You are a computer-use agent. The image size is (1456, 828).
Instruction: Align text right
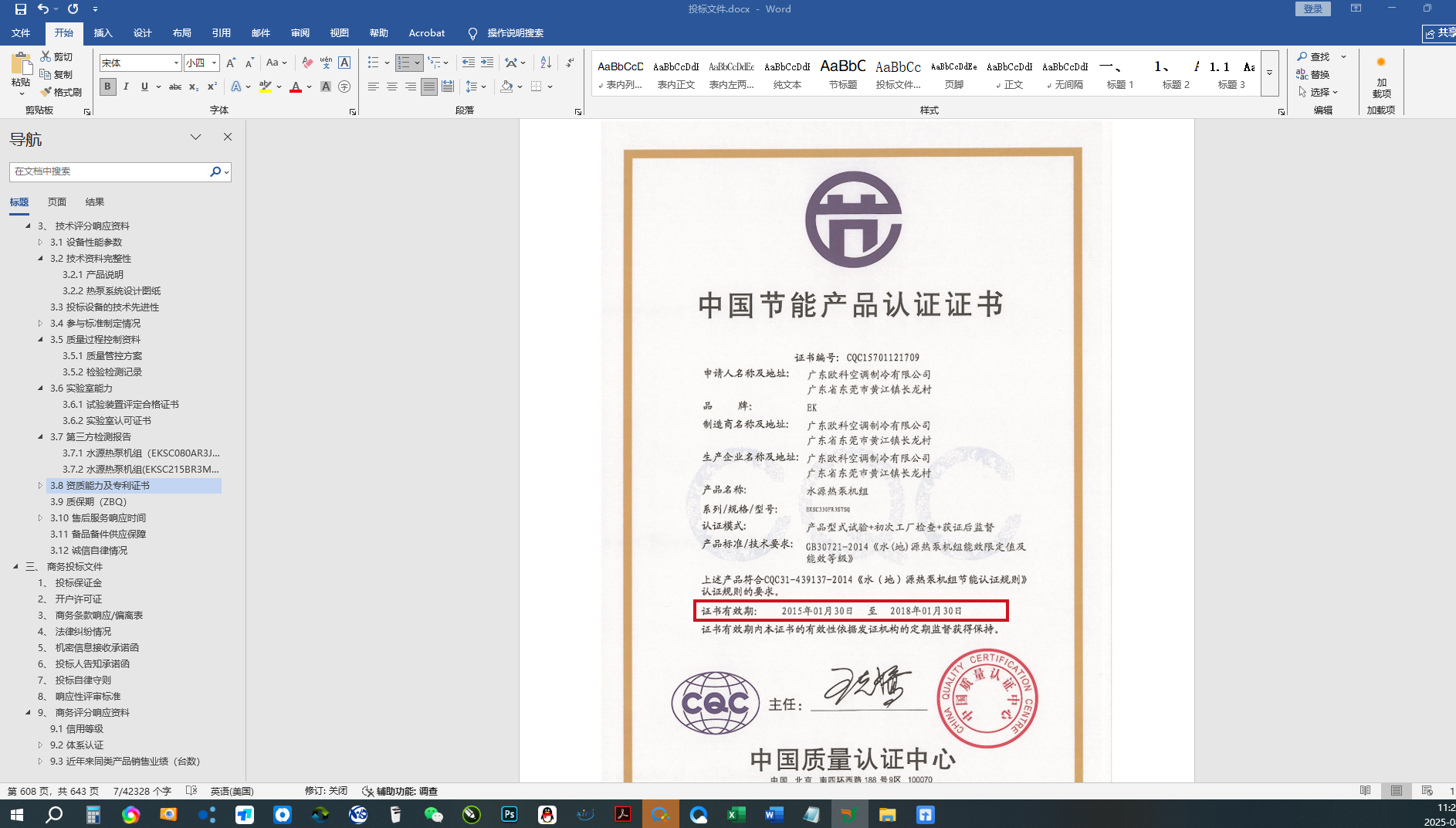[x=411, y=87]
